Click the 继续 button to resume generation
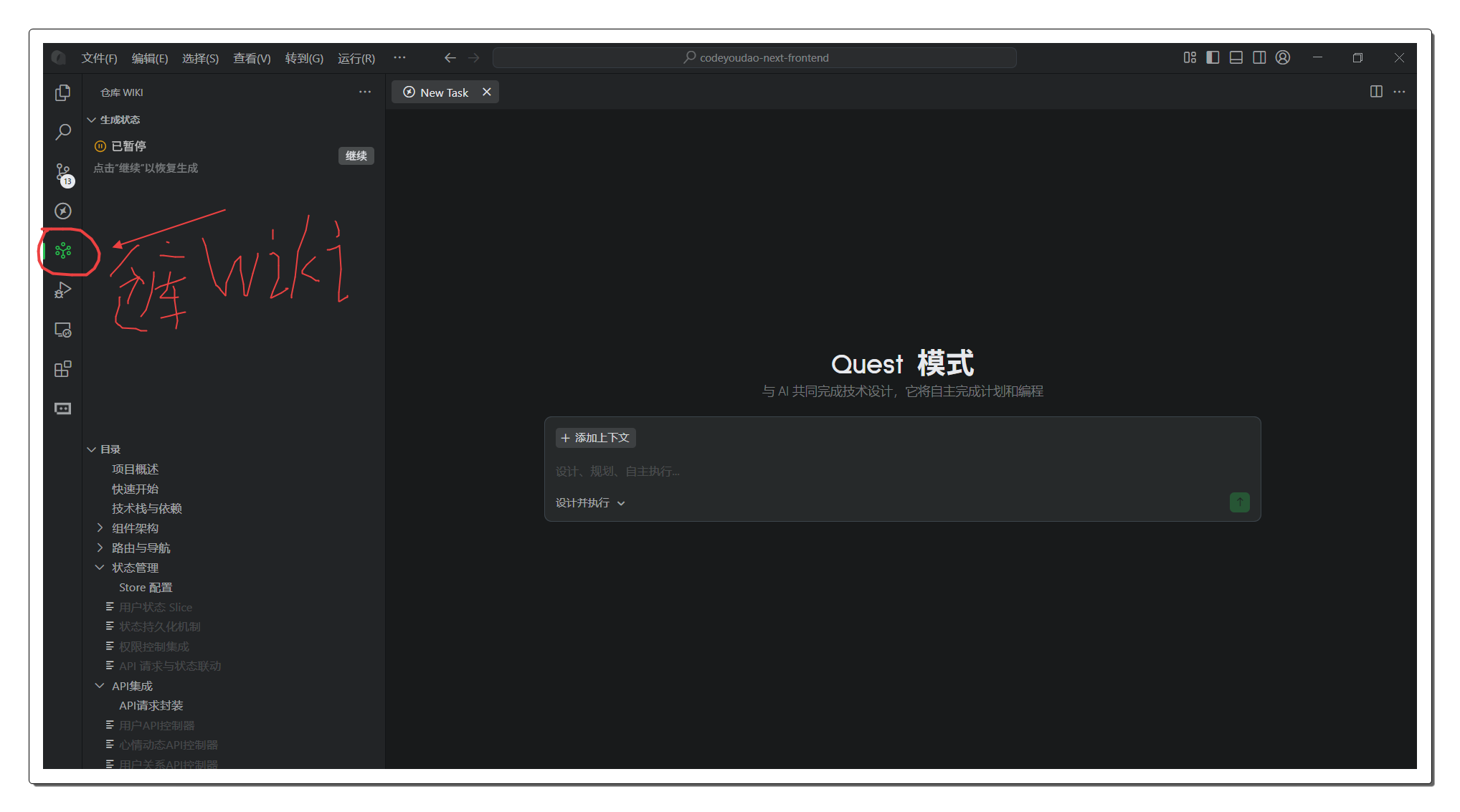Screen dimensions: 1460x812 coord(356,156)
